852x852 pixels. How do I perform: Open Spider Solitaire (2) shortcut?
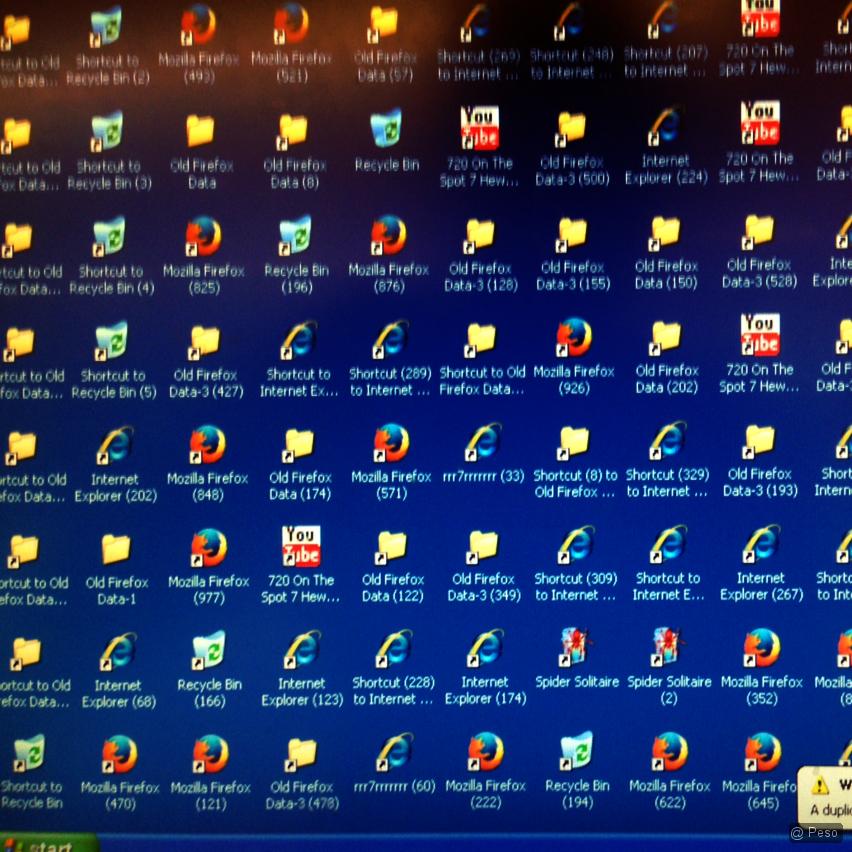coord(668,649)
